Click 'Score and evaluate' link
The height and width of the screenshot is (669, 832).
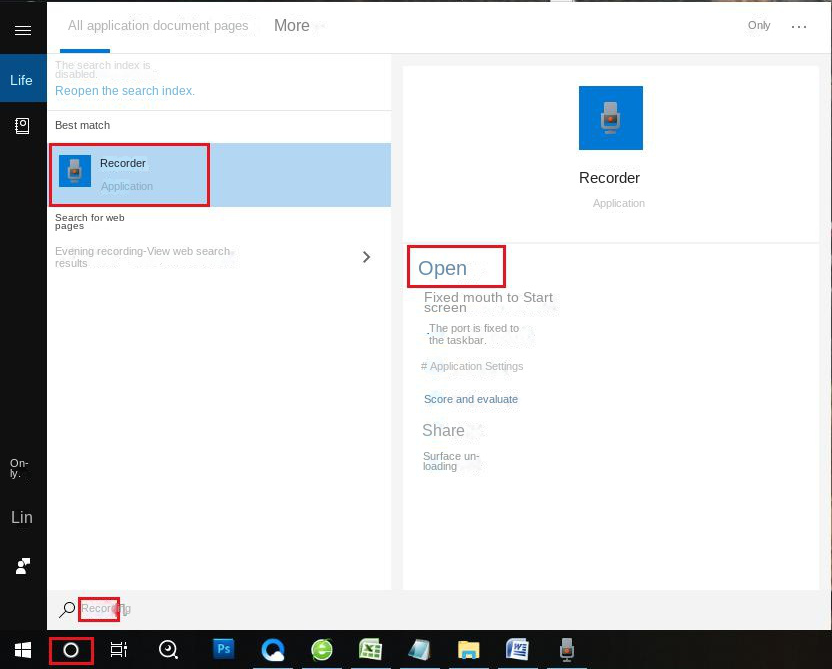point(471,399)
